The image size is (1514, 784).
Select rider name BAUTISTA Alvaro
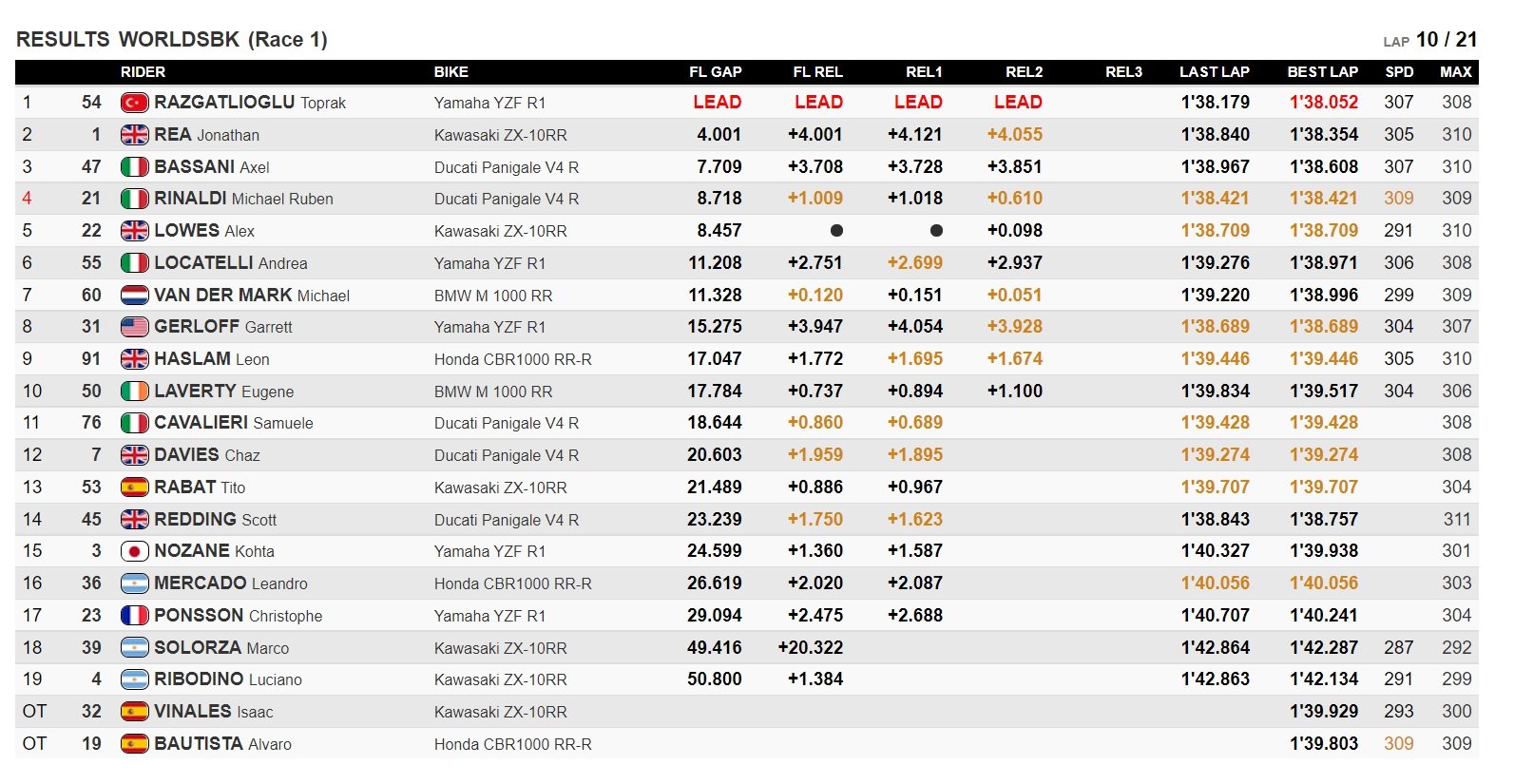pos(222,744)
